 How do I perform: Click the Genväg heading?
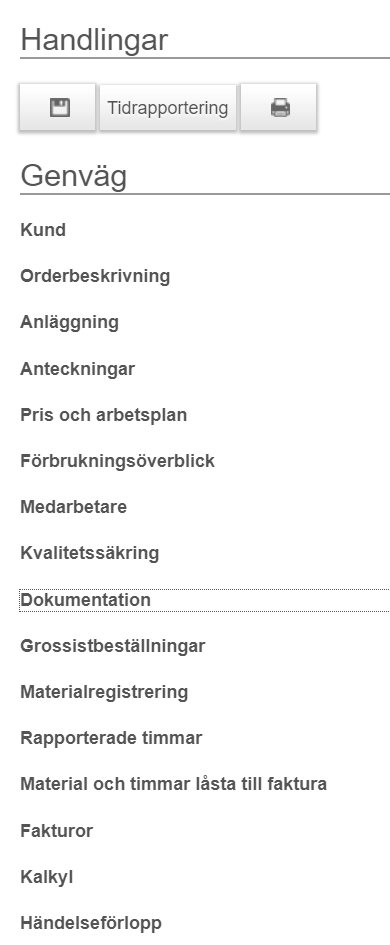(x=74, y=176)
